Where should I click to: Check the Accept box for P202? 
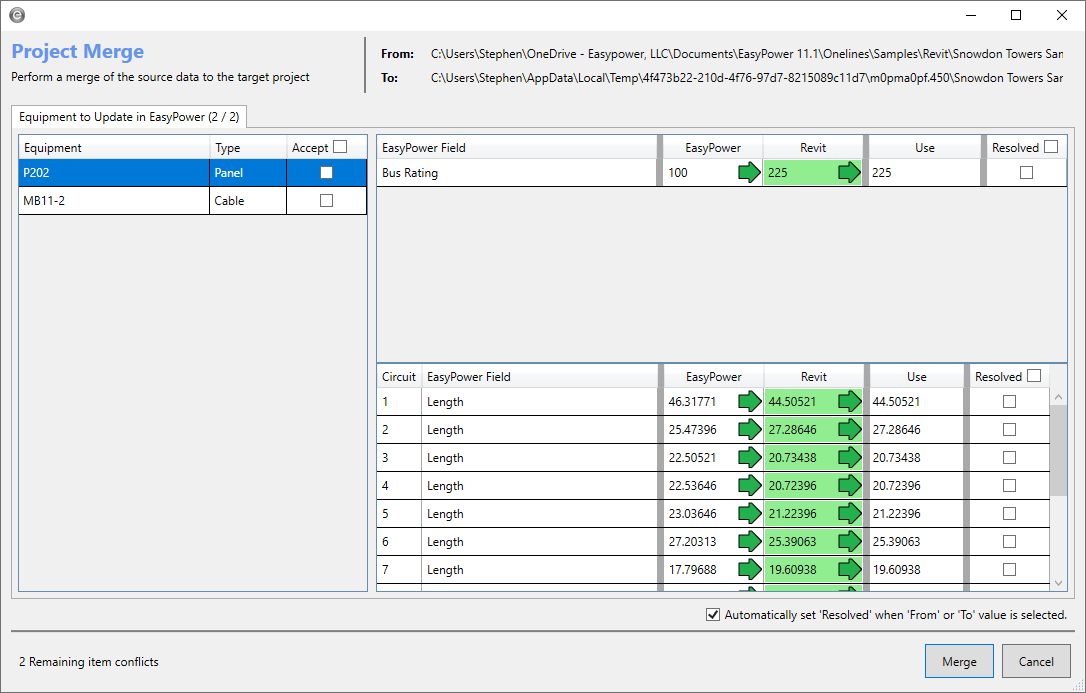point(326,173)
